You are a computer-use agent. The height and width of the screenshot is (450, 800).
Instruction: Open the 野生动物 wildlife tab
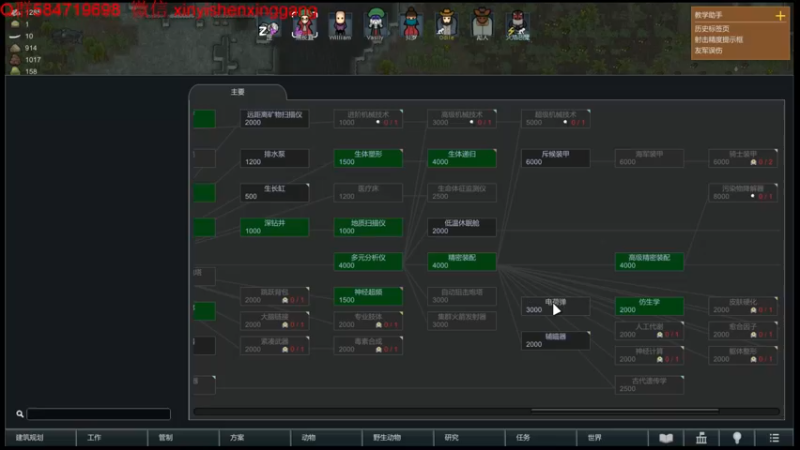click(x=397, y=438)
